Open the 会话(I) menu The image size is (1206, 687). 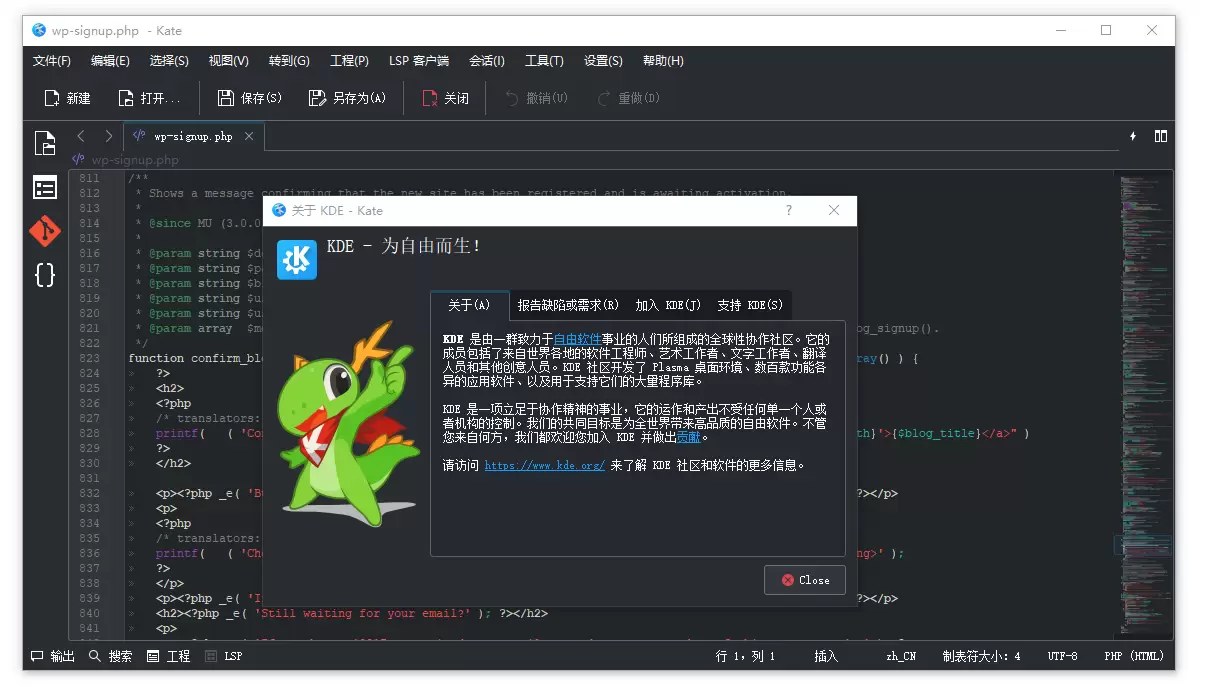tap(487, 61)
